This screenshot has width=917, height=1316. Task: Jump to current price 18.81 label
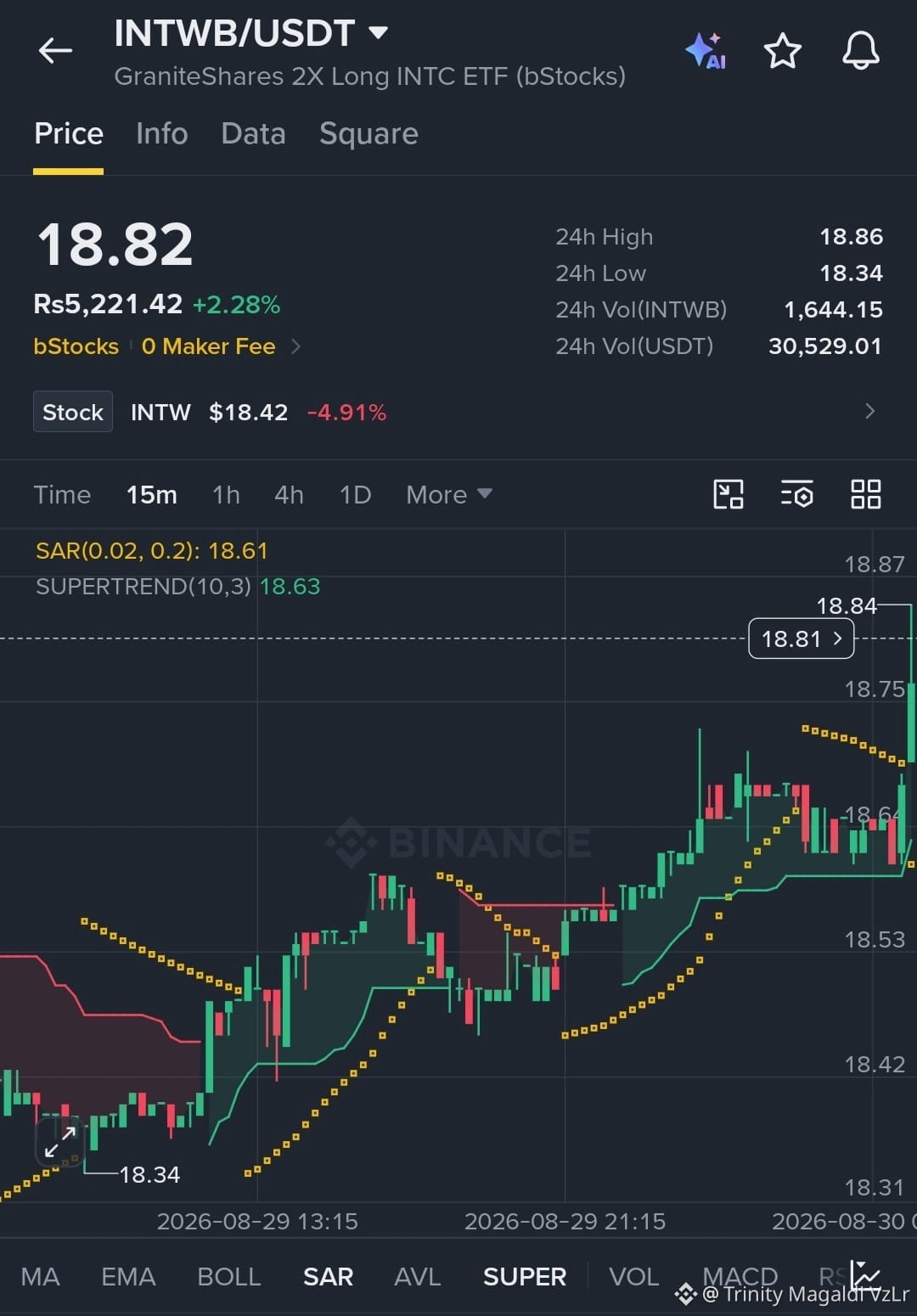click(801, 638)
